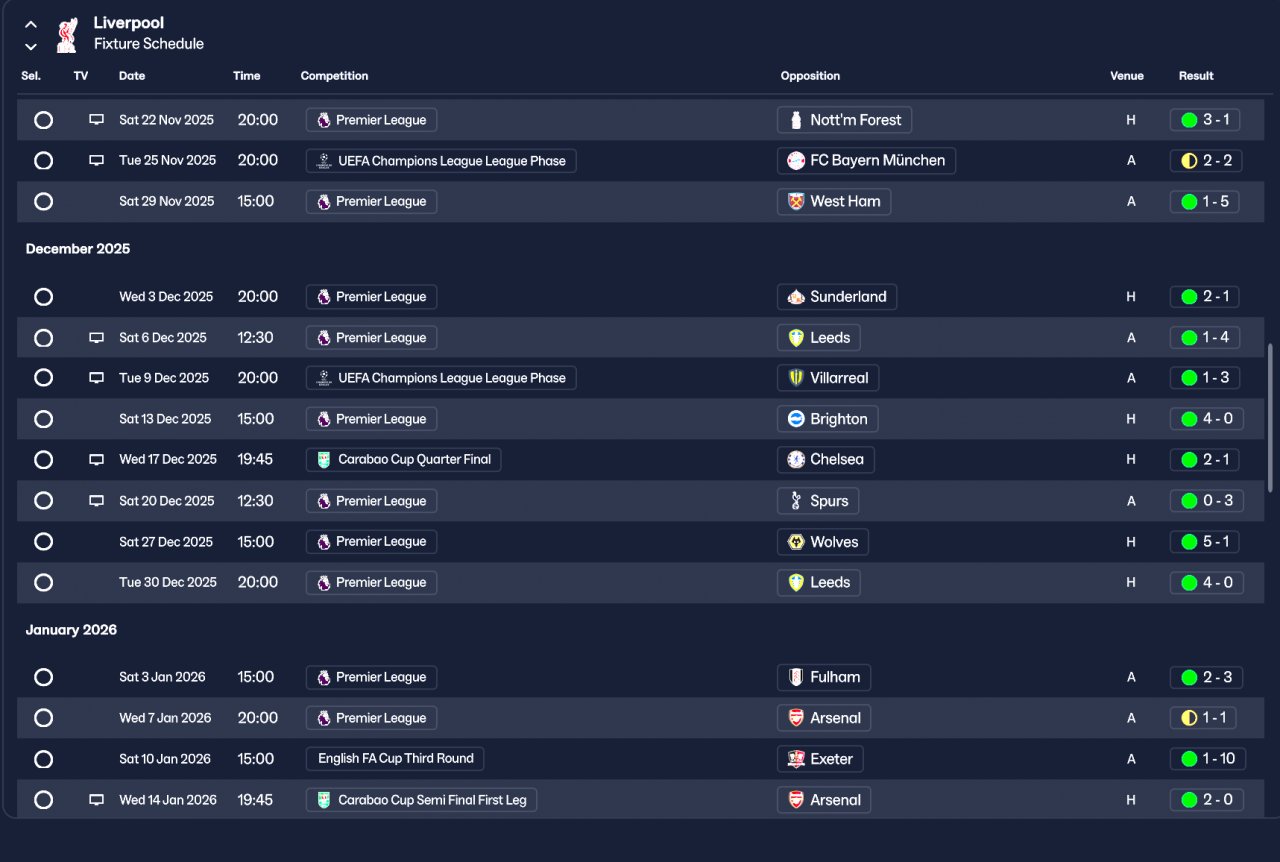View the 2 - 2 result against Bayern
This screenshot has width=1280, height=862.
coord(1206,161)
